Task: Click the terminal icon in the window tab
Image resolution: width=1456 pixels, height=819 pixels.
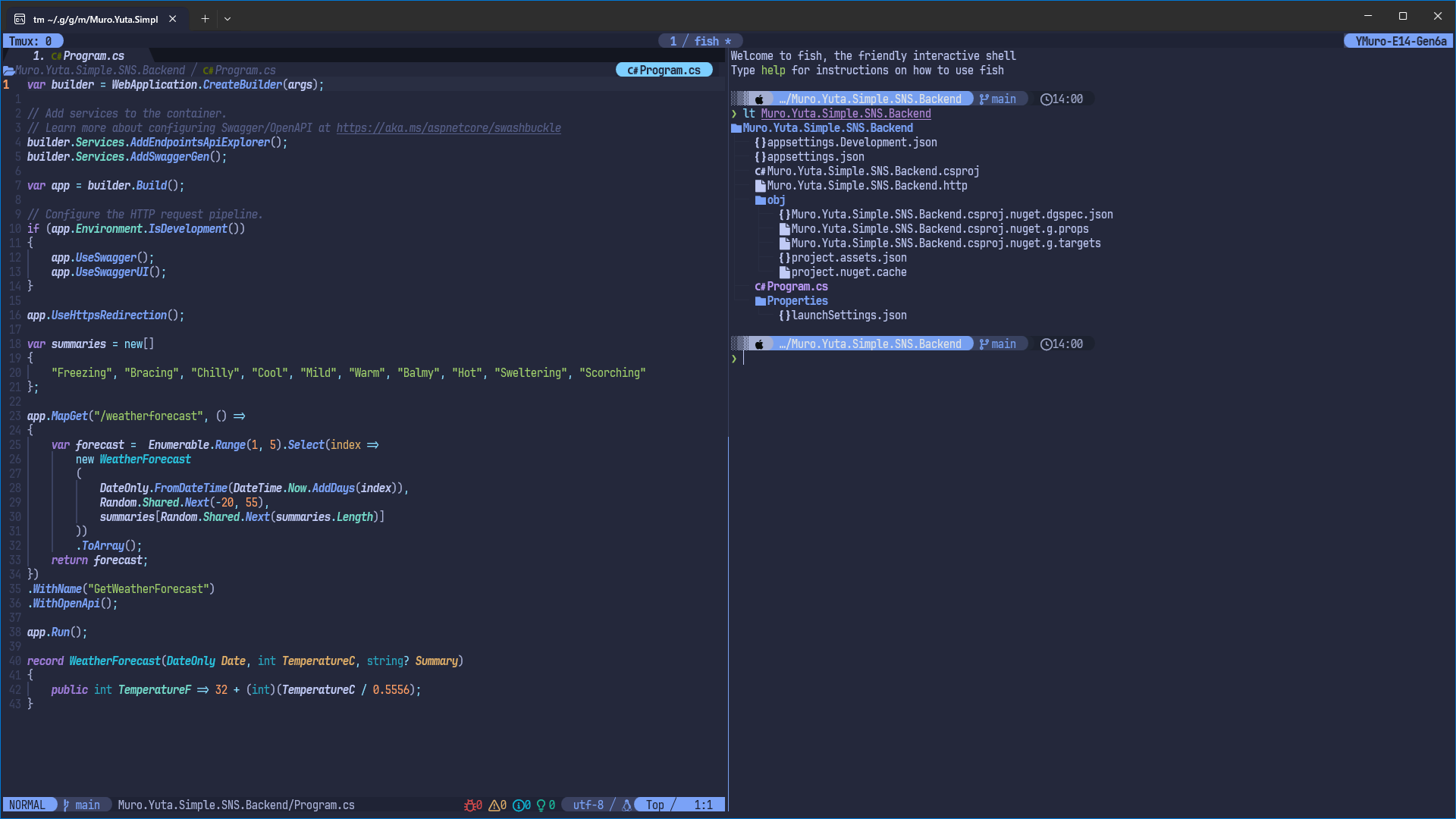Action: pyautogui.click(x=20, y=19)
